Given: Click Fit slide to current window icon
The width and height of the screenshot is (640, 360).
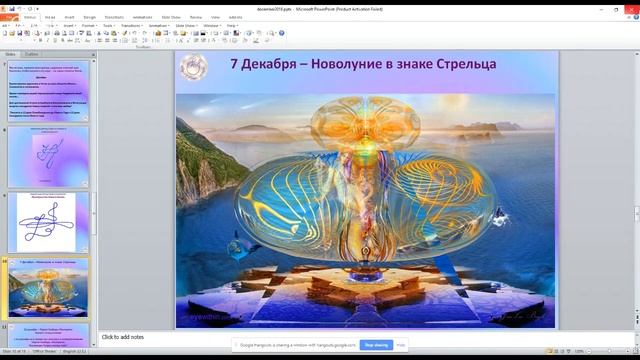Looking at the screenshot, I should (x=635, y=351).
